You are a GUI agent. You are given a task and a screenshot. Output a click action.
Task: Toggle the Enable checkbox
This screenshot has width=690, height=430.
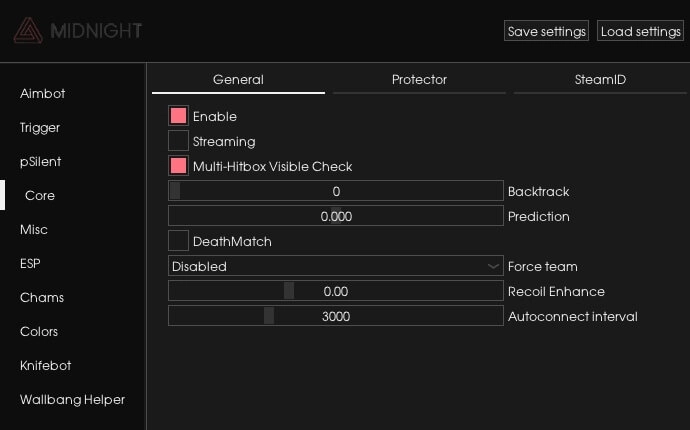[x=179, y=116]
